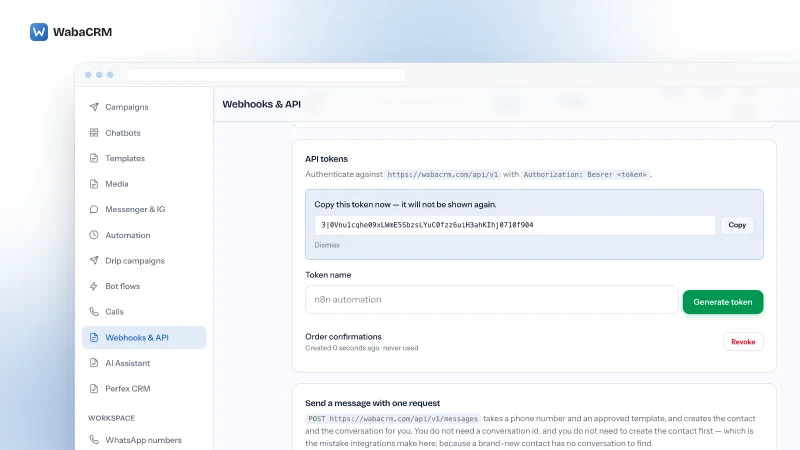The height and width of the screenshot is (450, 800).
Task: Open WhatsApp numbers under Workspace
Action: pos(144,440)
